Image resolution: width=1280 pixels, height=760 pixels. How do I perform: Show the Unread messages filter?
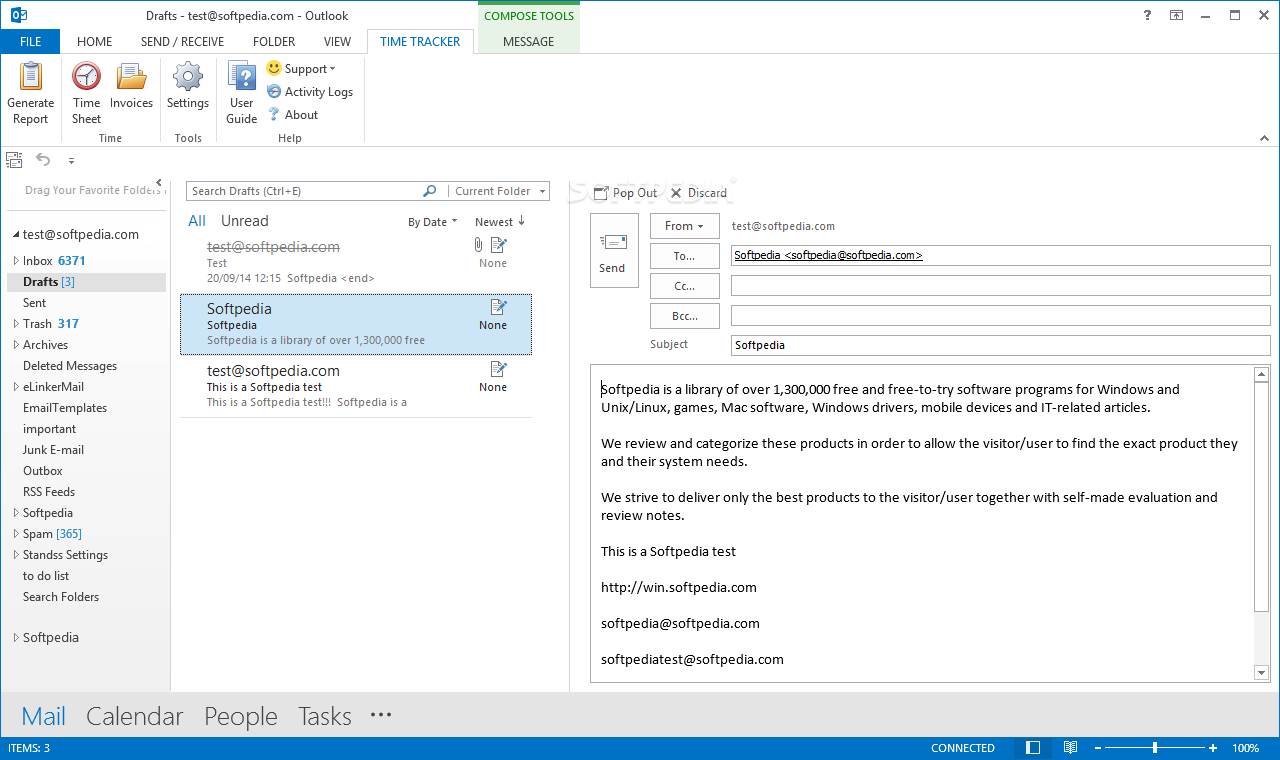point(245,221)
